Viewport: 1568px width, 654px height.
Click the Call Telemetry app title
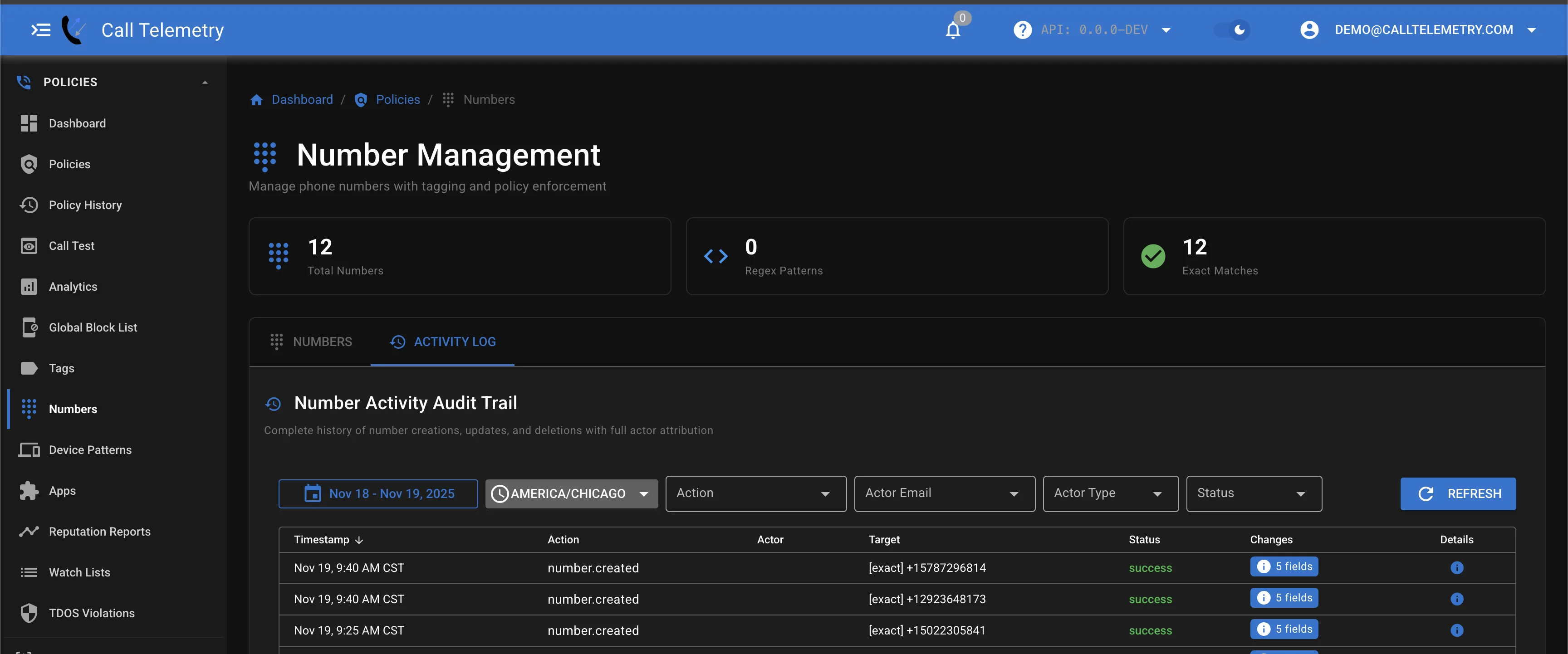click(162, 30)
